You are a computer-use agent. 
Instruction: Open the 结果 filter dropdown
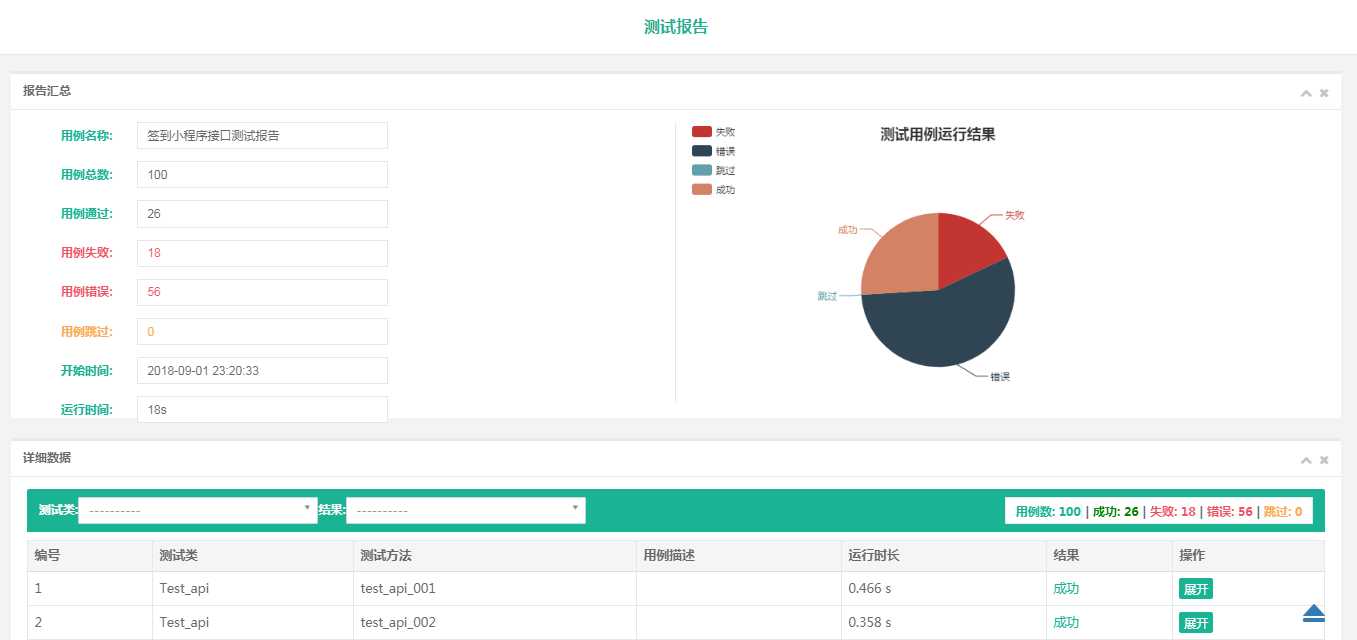466,510
